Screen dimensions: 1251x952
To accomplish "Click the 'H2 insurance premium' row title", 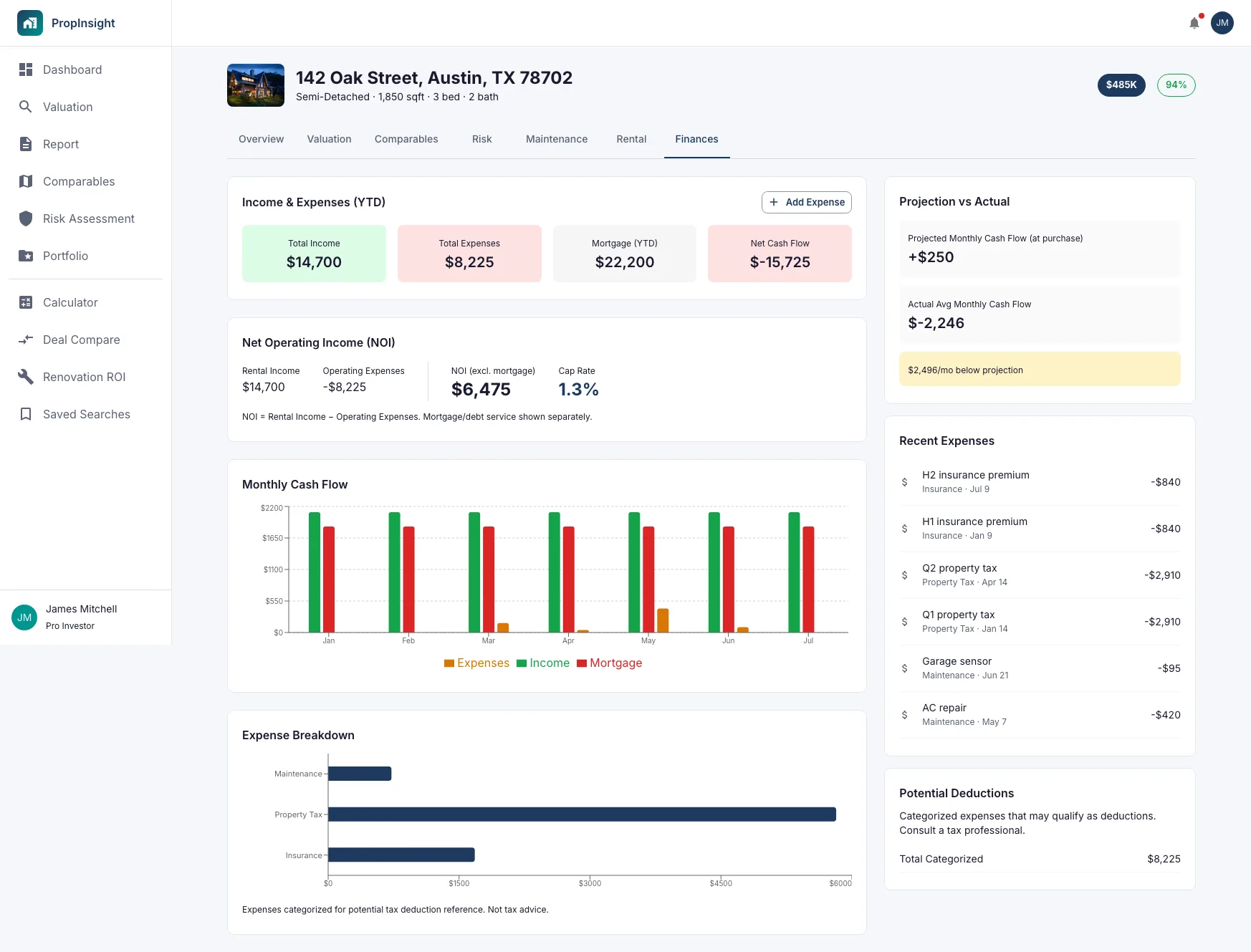I will pos(975,475).
